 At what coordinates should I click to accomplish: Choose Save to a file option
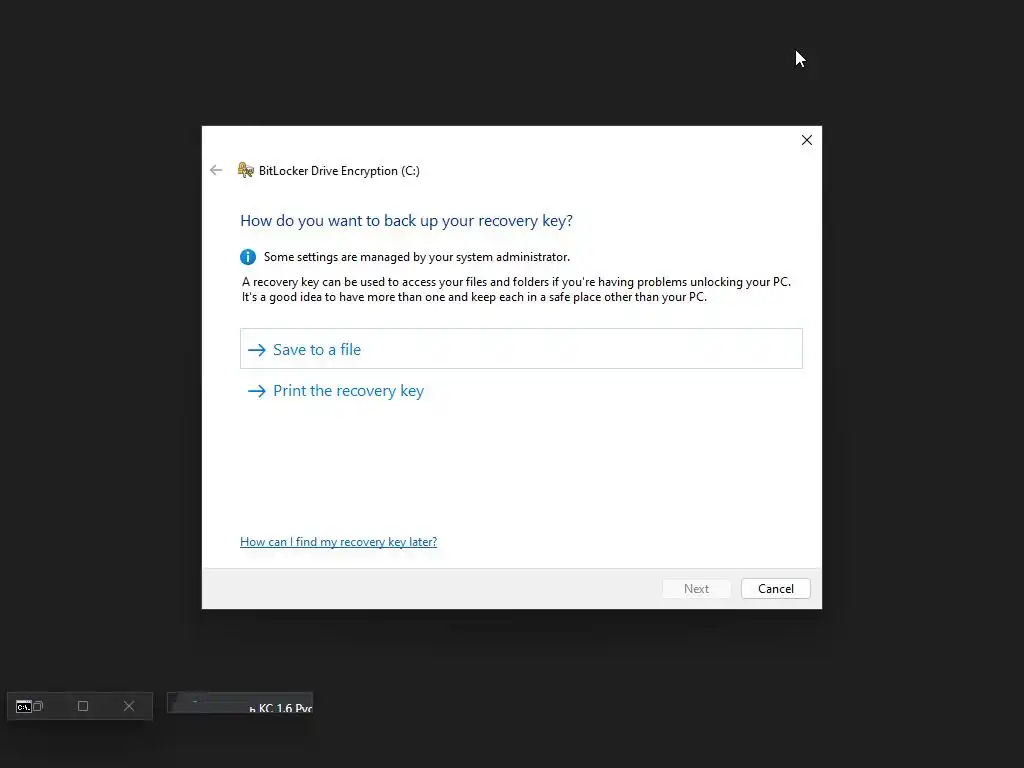coord(521,349)
